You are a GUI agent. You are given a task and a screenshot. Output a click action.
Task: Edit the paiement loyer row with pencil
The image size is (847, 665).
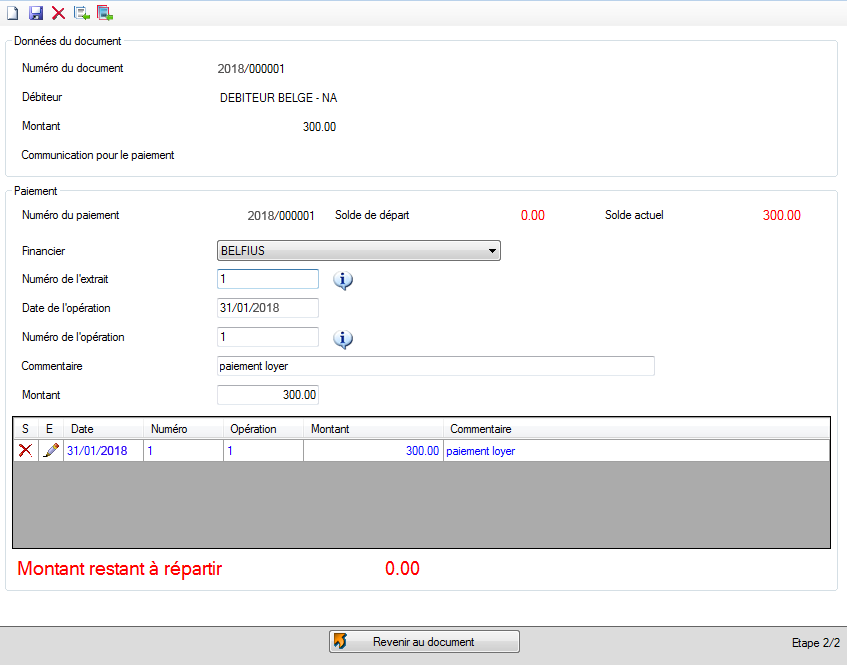pyautogui.click(x=51, y=451)
